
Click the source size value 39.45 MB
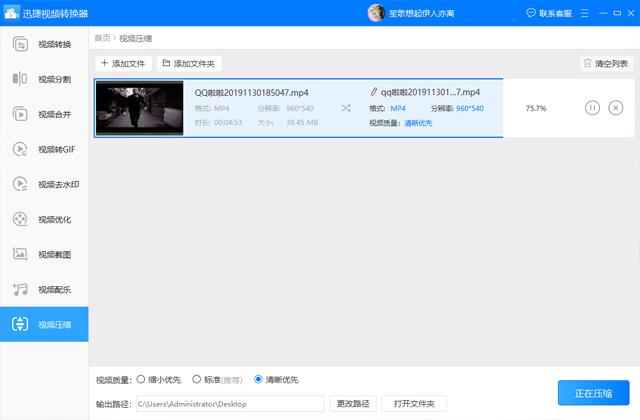point(302,122)
